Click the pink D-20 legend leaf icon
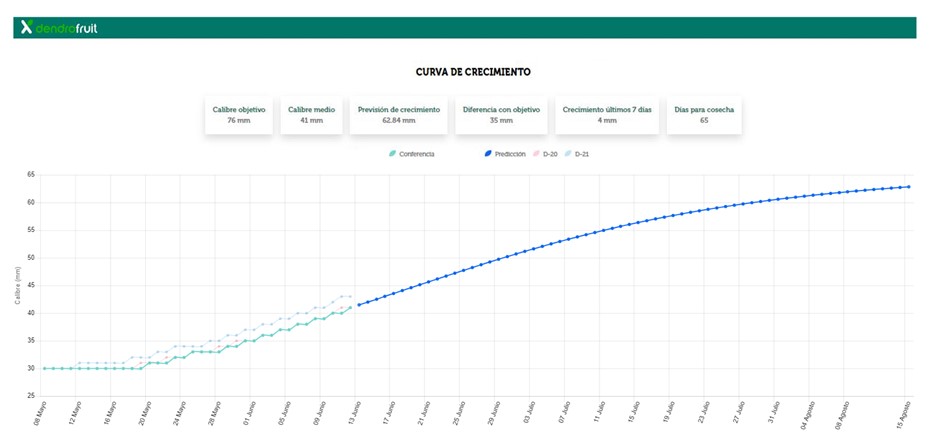 click(x=536, y=154)
